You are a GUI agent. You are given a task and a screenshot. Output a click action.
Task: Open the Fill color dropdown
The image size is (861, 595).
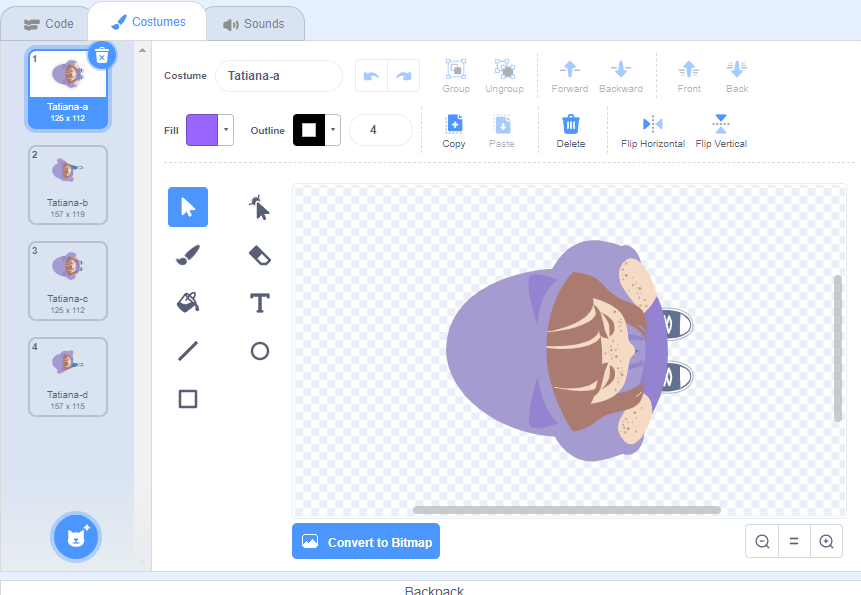coord(226,130)
